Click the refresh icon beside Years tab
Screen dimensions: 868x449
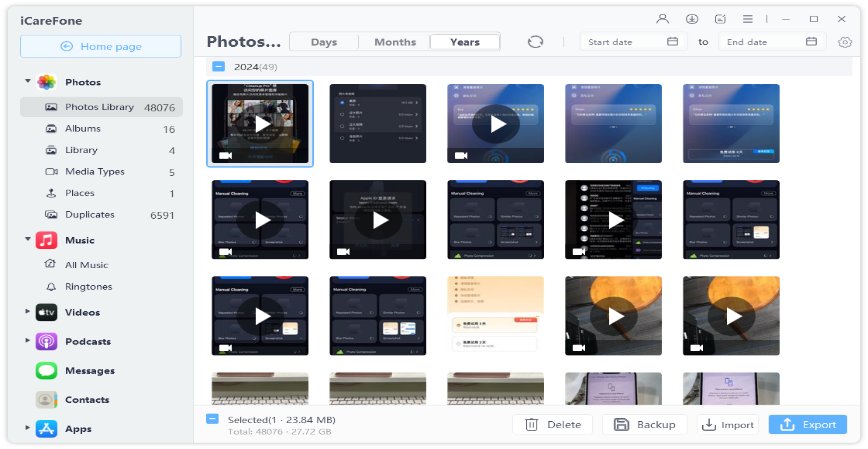coord(536,42)
